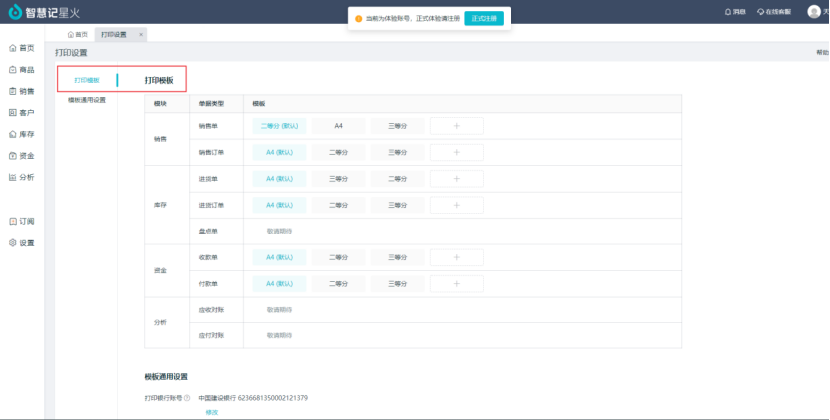The image size is (830, 420).
Task: Open the 销售 module in sidebar
Action: click(x=22, y=92)
